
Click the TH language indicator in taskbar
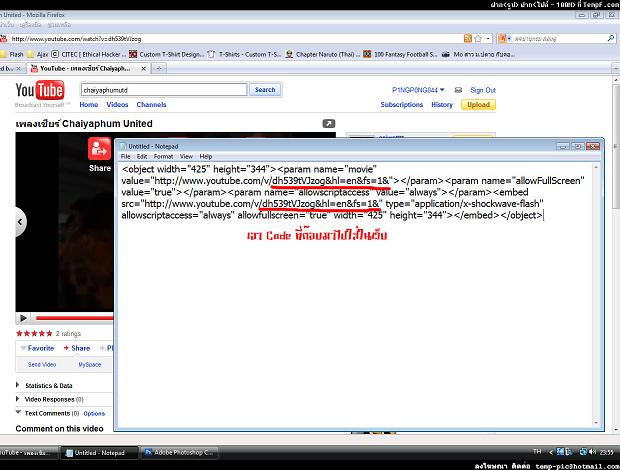click(537, 451)
